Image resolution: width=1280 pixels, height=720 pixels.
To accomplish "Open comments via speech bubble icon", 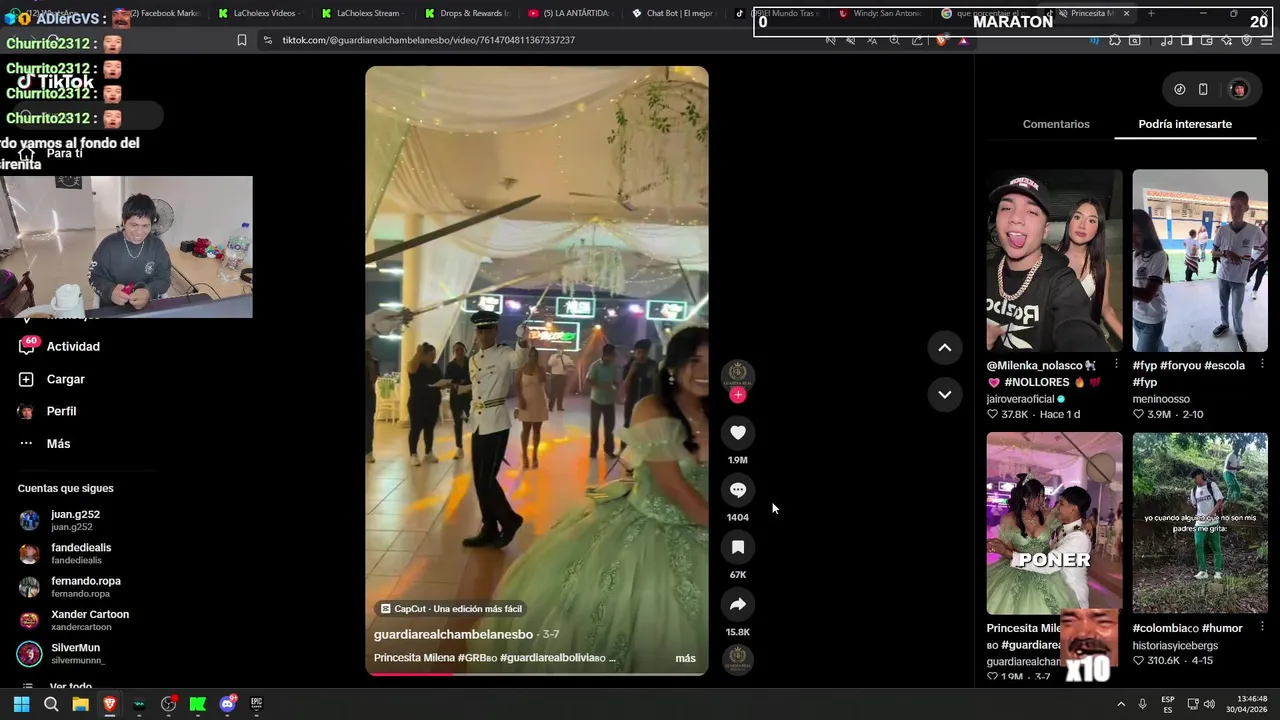I will [x=737, y=490].
